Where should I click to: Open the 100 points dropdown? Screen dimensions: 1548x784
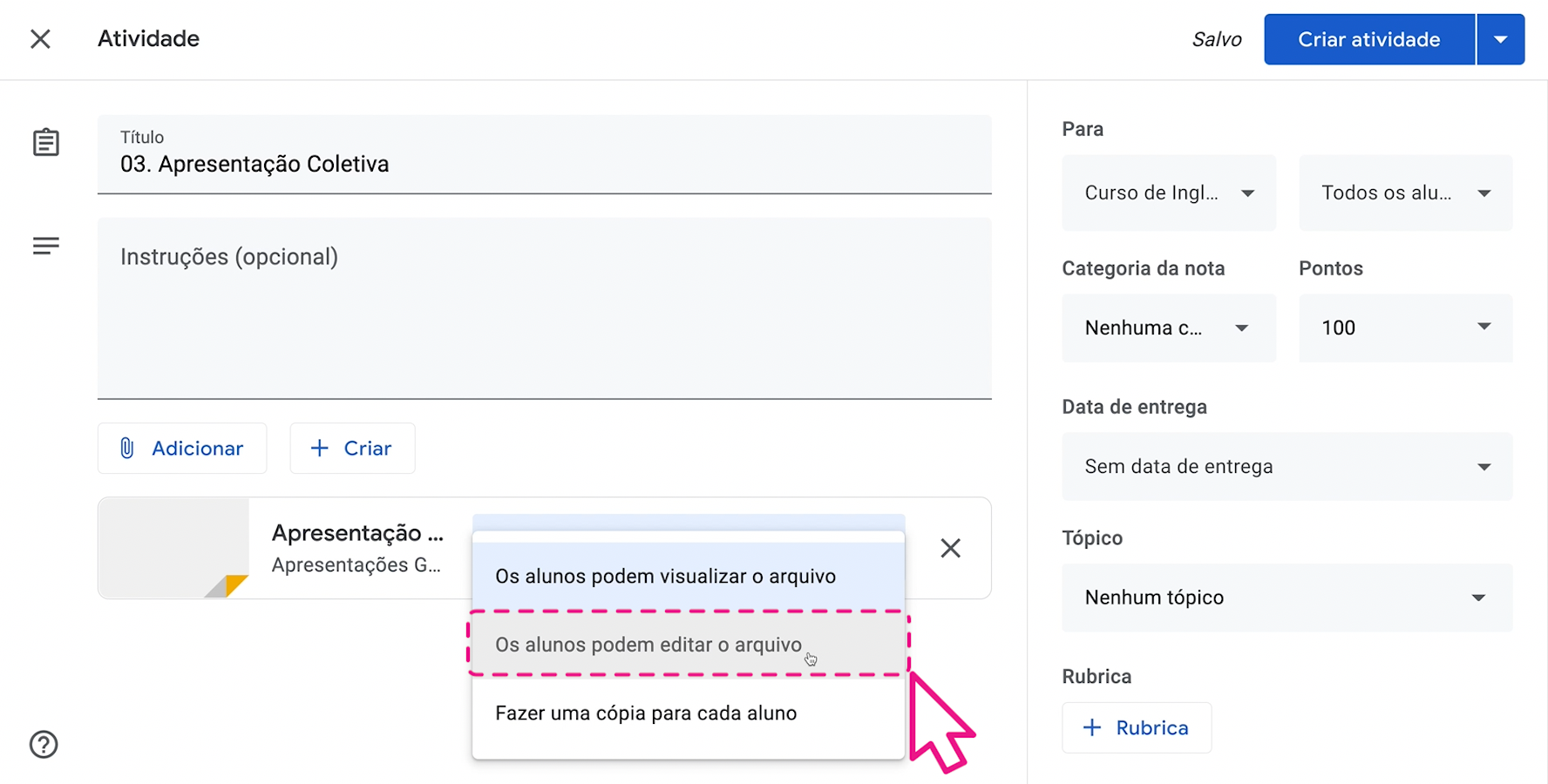pos(1406,328)
